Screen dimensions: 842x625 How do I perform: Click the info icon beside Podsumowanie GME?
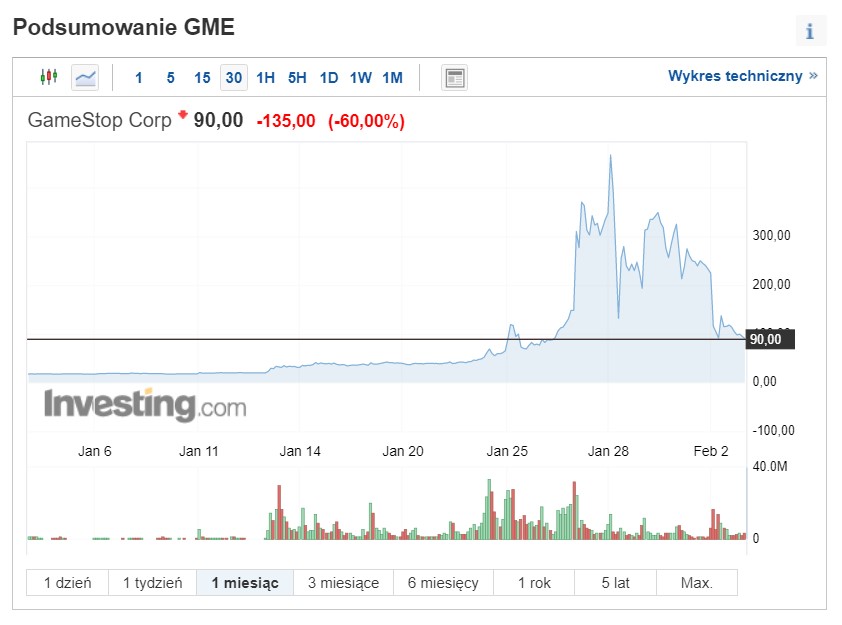click(810, 31)
